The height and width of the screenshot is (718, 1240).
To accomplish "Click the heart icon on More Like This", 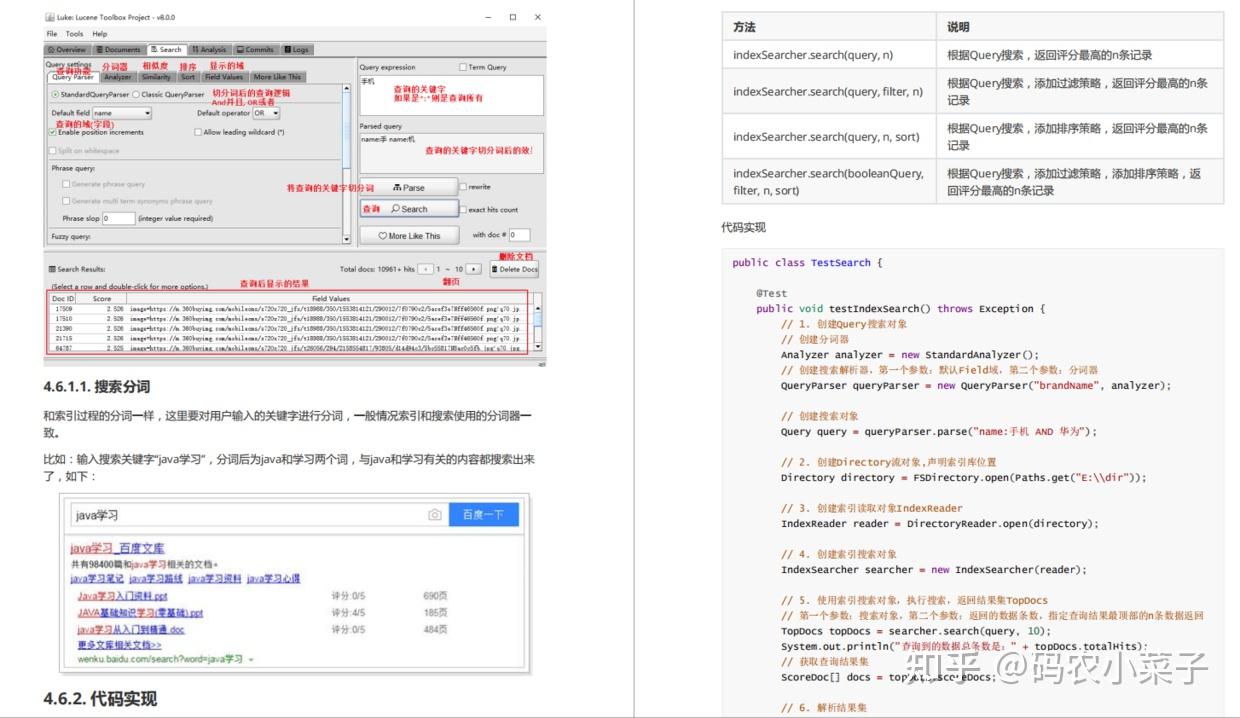I will tap(383, 236).
